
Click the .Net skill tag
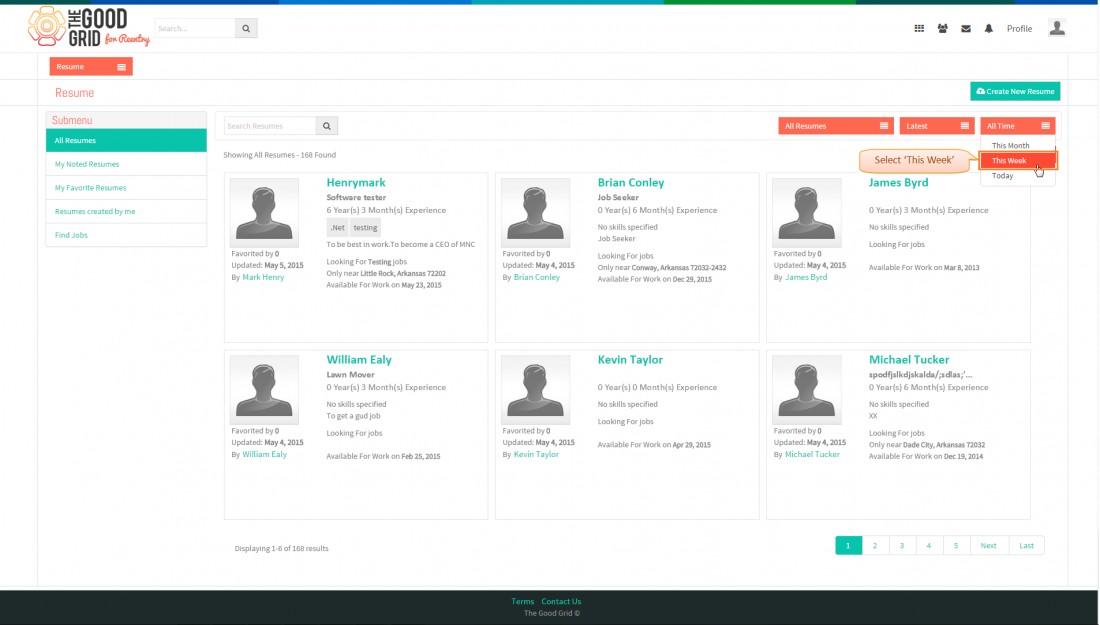point(337,227)
